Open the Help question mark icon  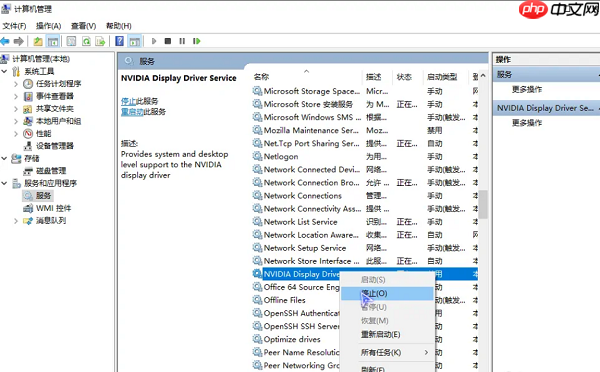click(x=119, y=41)
